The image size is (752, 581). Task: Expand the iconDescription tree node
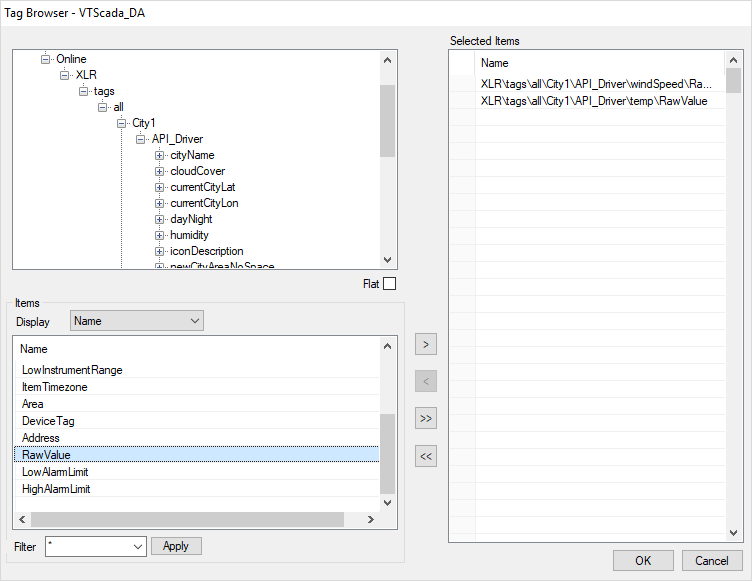point(159,251)
